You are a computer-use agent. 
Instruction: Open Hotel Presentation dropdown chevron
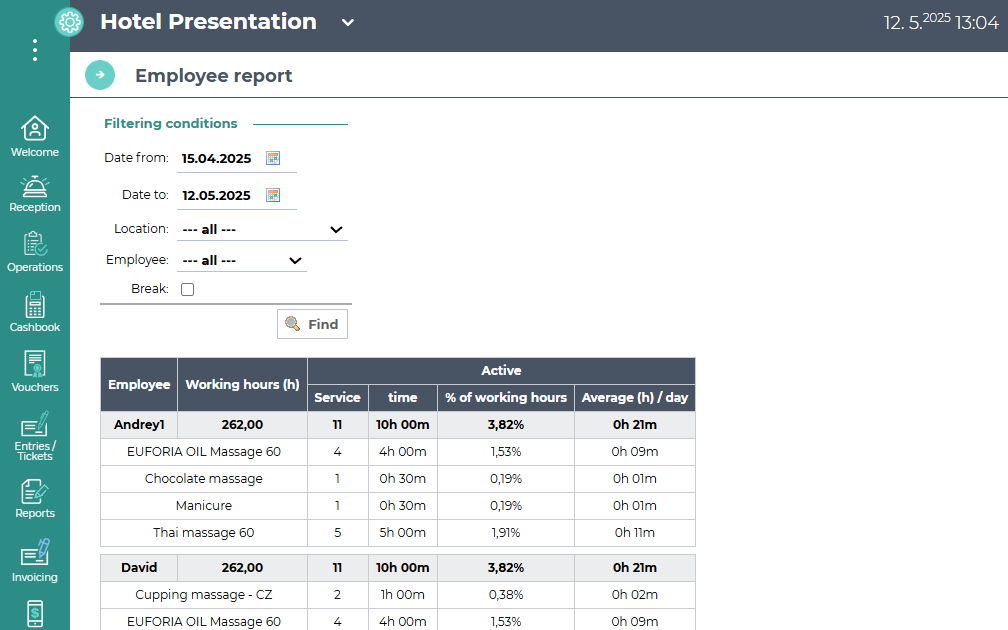[x=348, y=23]
